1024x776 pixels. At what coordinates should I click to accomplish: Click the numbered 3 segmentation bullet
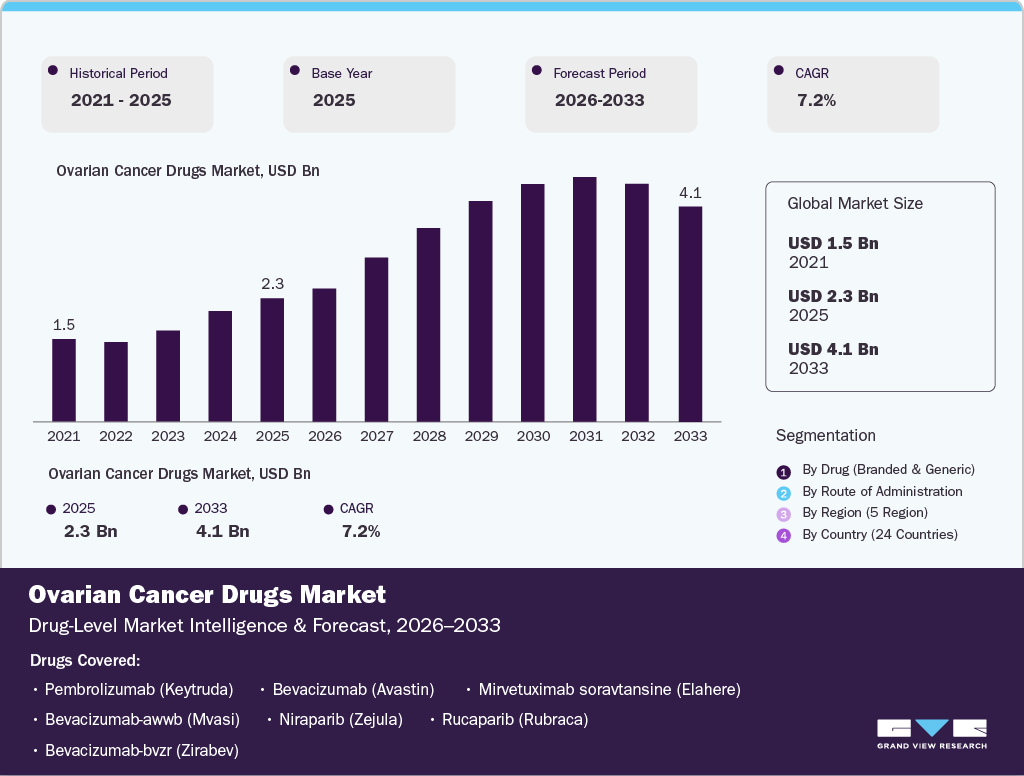784,514
